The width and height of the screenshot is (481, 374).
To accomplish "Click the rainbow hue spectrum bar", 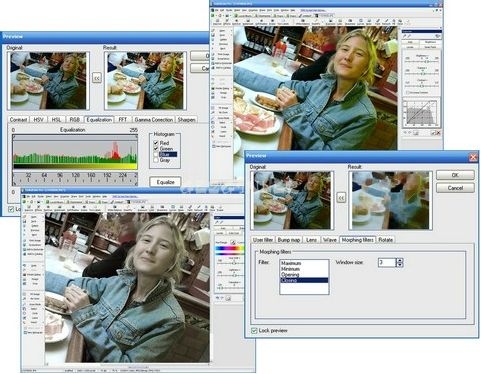I will pyautogui.click(x=229, y=248).
